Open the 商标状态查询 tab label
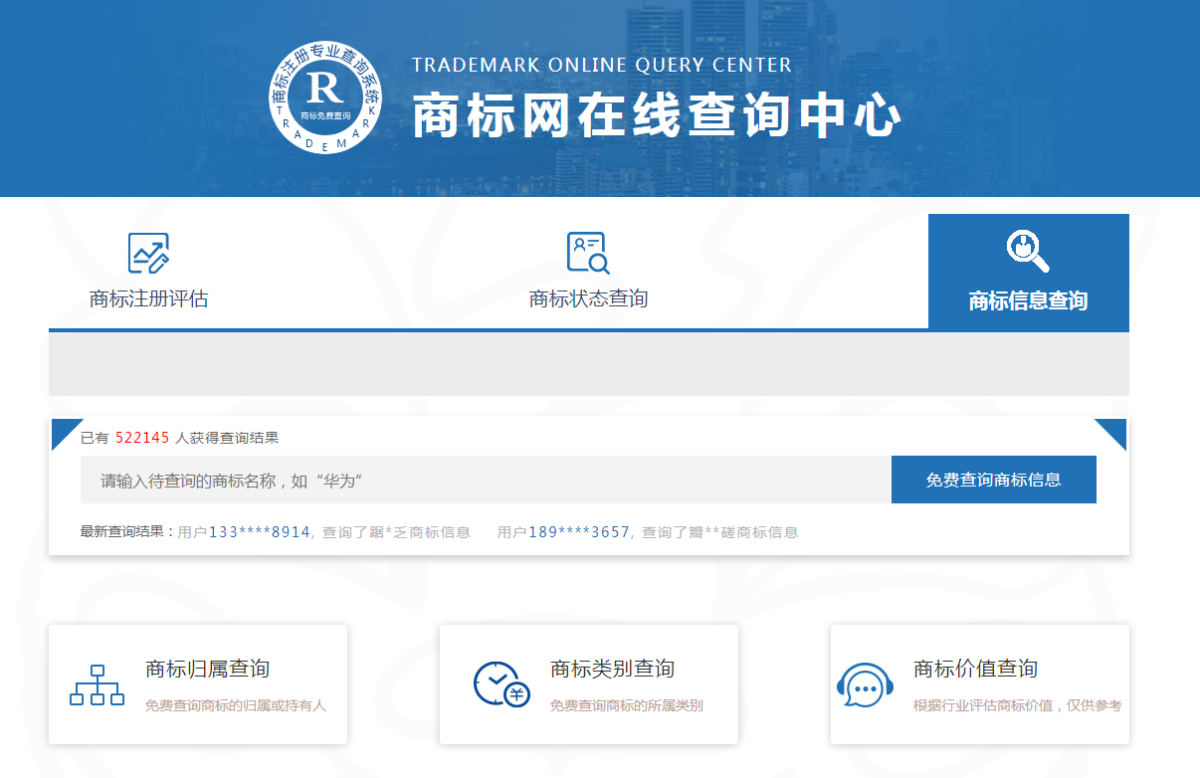 [x=588, y=299]
